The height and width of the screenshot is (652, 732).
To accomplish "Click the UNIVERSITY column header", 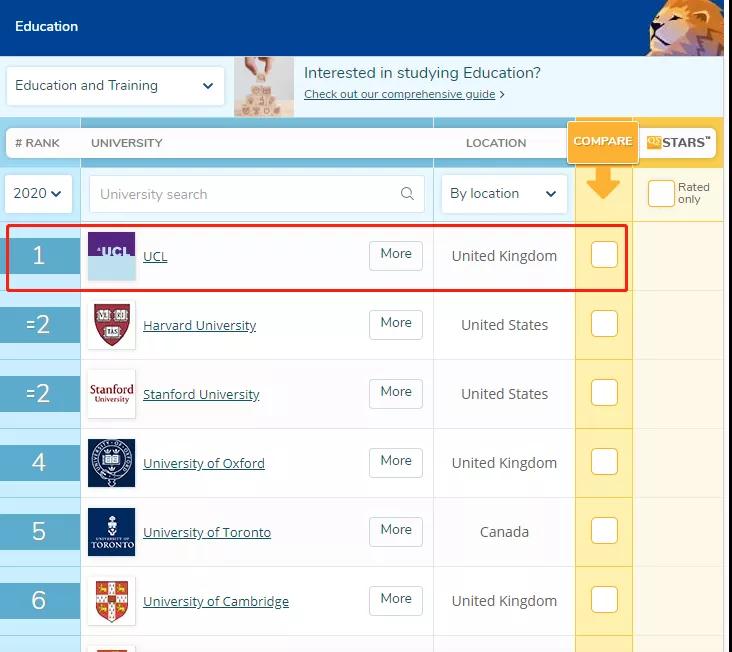I will (127, 143).
